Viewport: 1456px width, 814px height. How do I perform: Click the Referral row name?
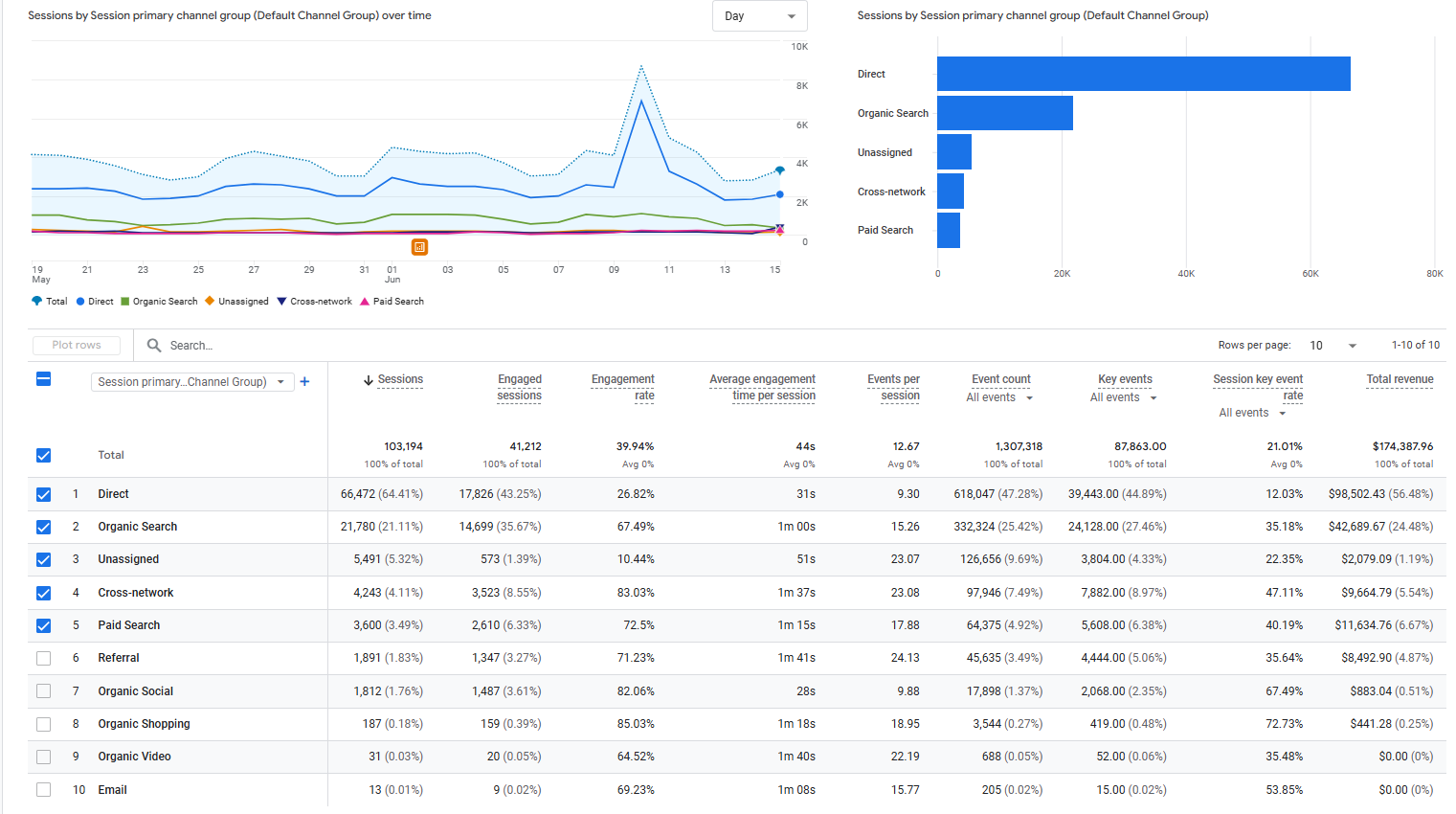tap(119, 658)
